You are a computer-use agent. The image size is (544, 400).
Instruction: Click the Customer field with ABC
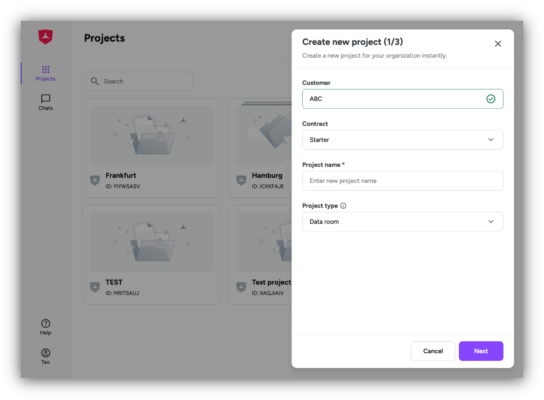(x=402, y=99)
